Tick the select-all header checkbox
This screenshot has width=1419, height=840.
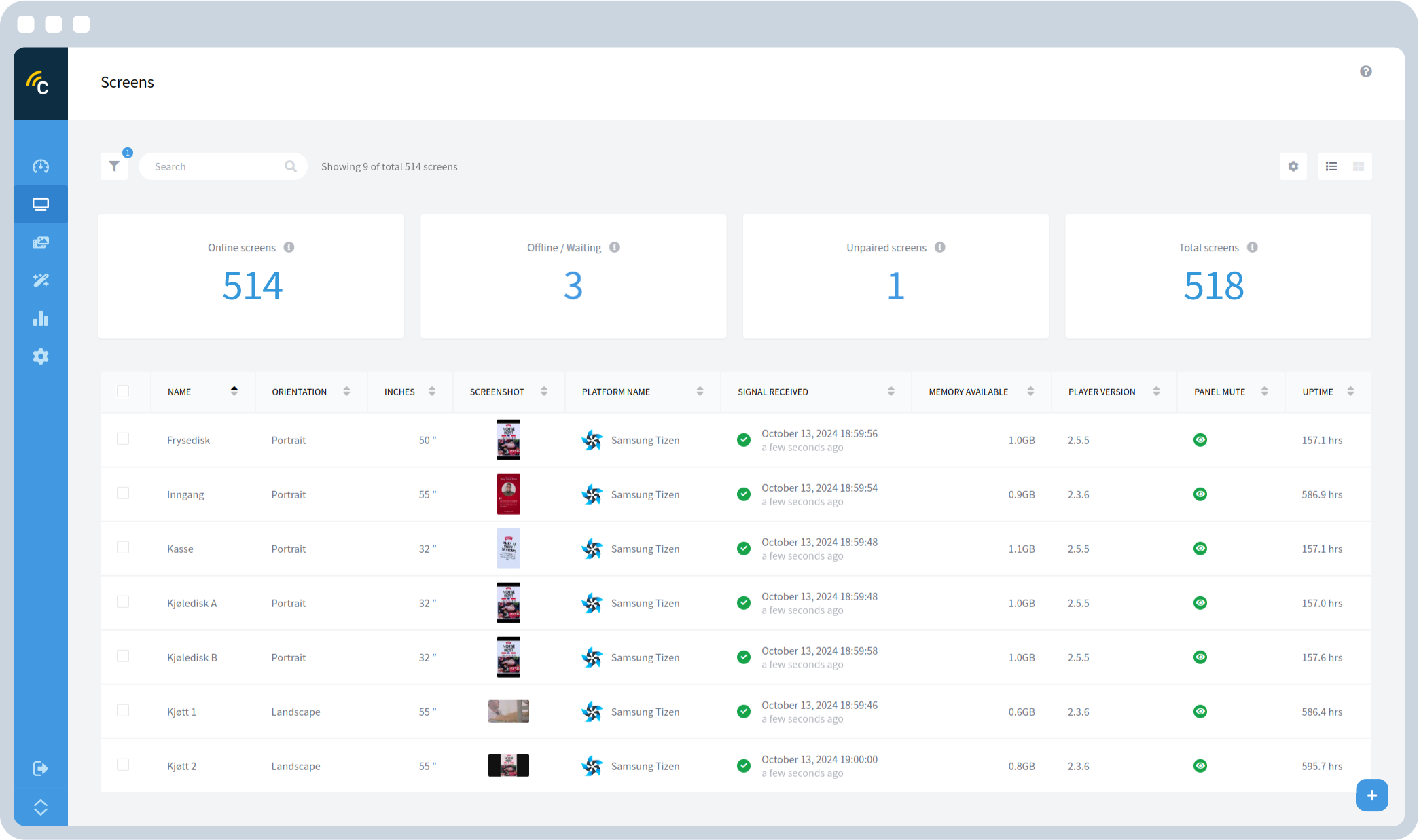[123, 391]
